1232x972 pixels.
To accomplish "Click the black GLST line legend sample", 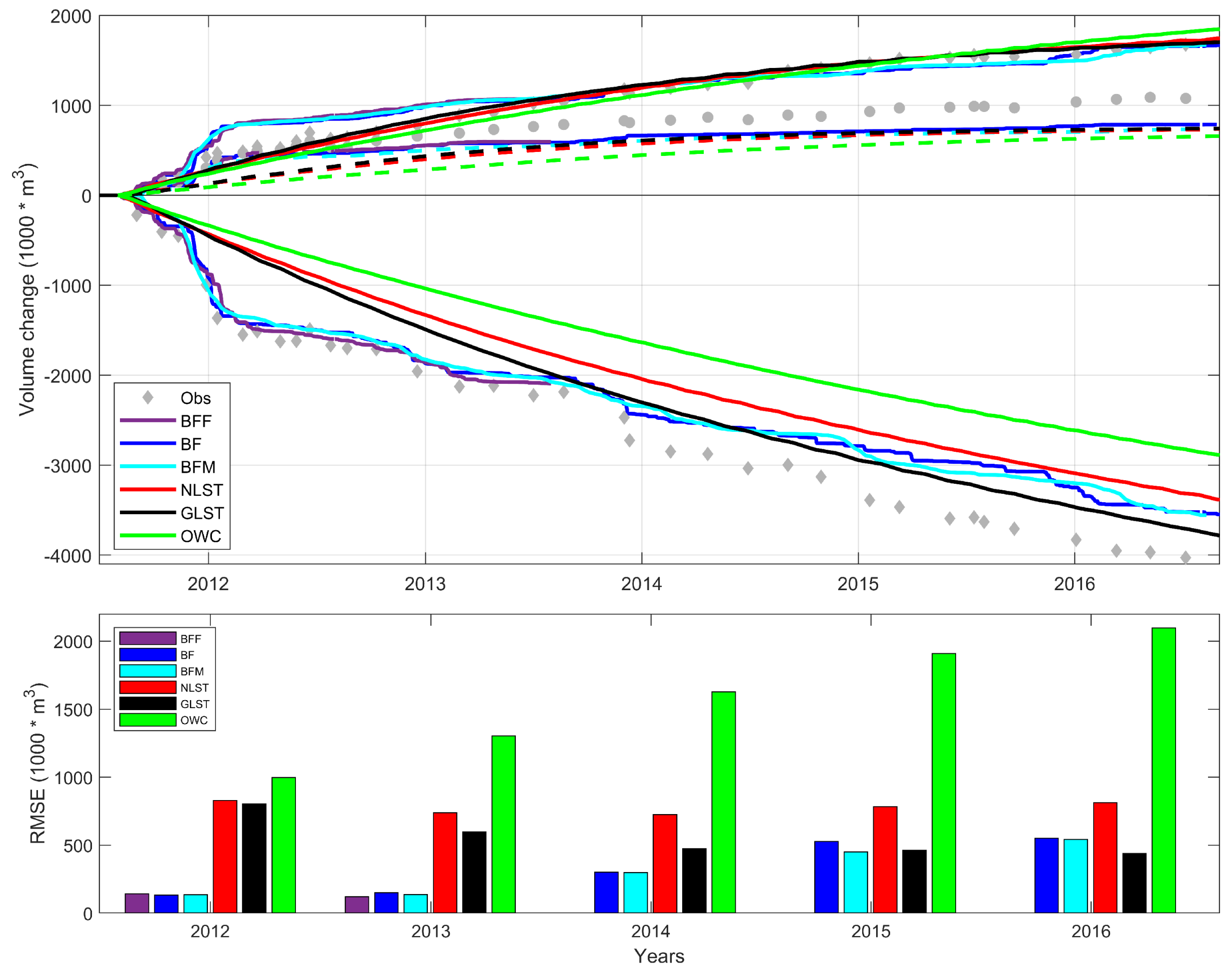I will (x=148, y=513).
